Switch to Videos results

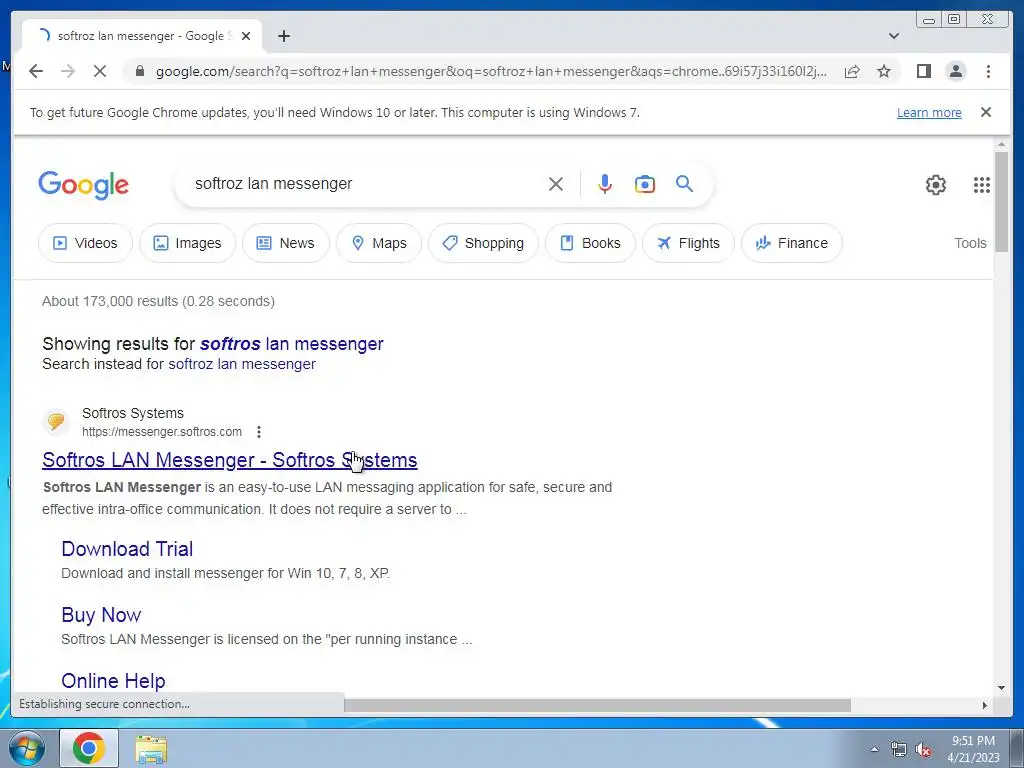point(85,243)
